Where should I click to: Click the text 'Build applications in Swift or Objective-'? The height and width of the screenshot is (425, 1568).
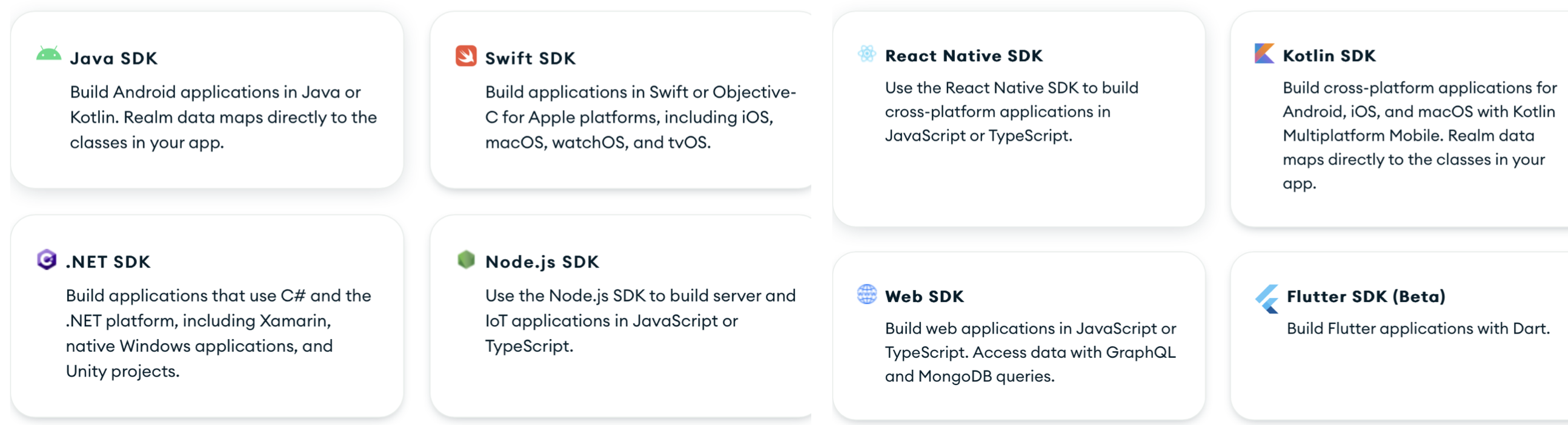[x=640, y=92]
